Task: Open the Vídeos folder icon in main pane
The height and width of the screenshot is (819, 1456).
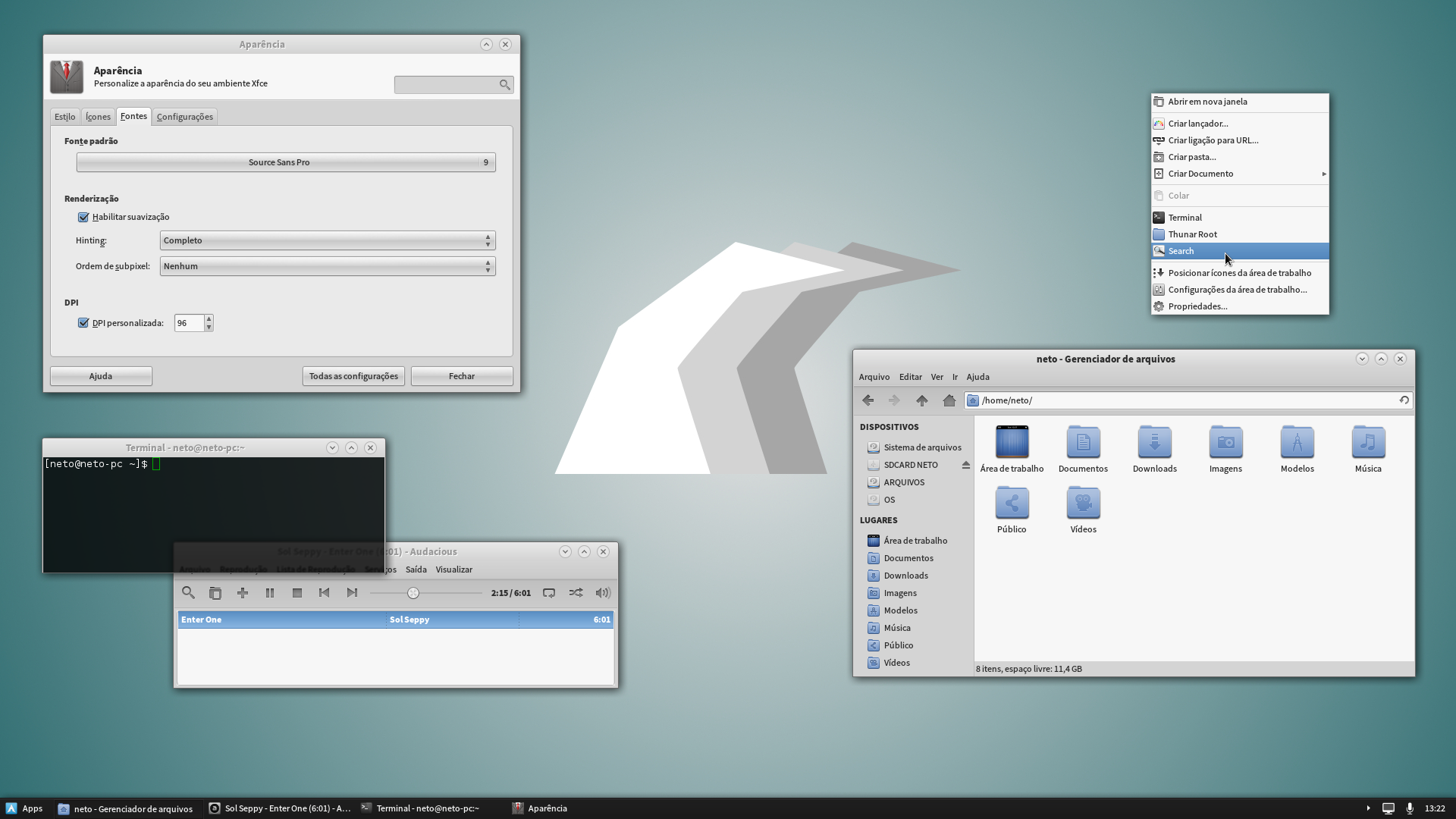Action: click(x=1083, y=510)
